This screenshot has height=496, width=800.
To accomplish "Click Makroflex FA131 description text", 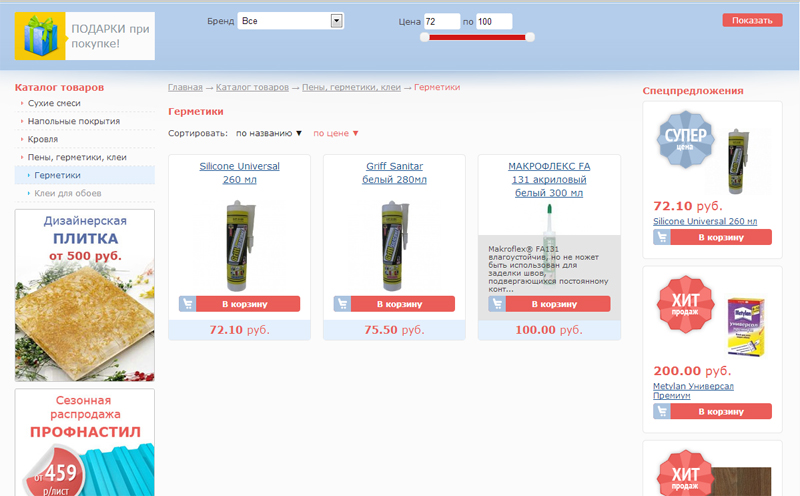I will click(548, 269).
